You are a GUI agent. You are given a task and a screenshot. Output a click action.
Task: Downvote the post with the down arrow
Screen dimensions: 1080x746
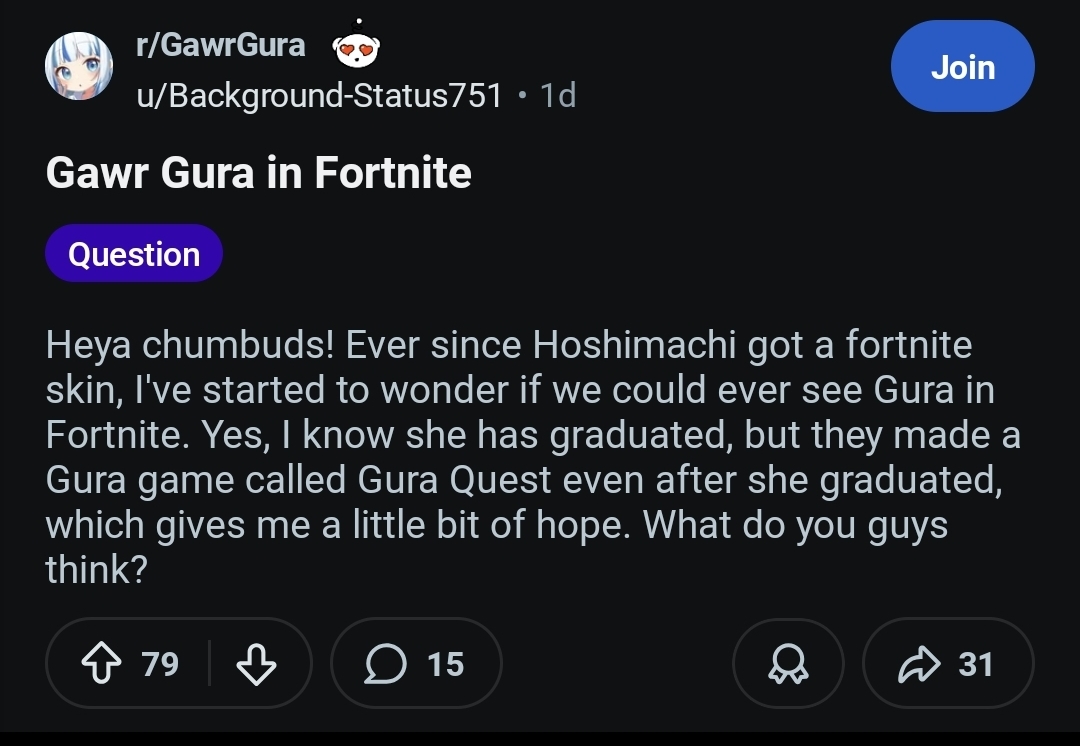pos(256,664)
